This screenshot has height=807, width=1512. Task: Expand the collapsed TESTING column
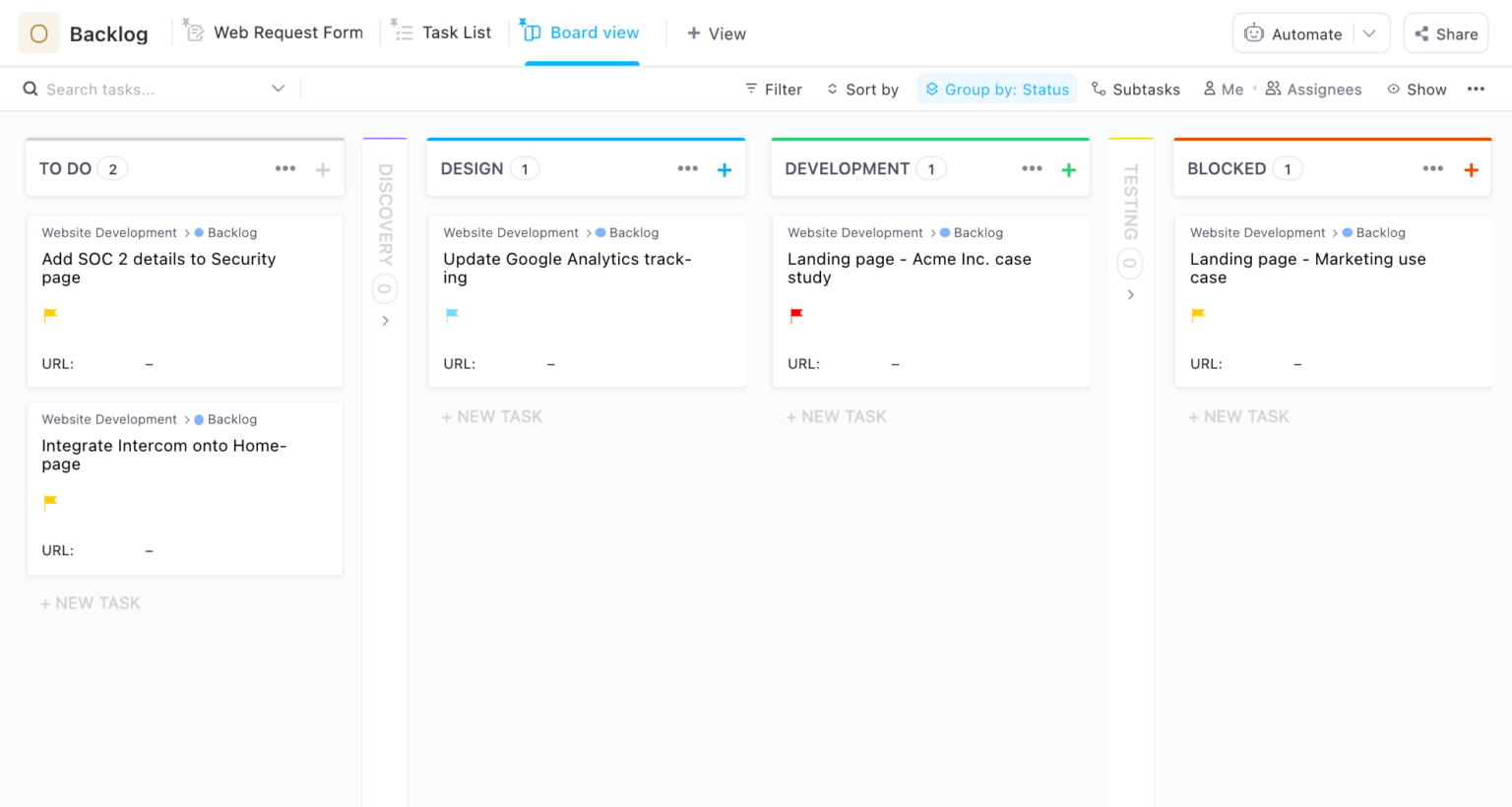[x=1130, y=294]
